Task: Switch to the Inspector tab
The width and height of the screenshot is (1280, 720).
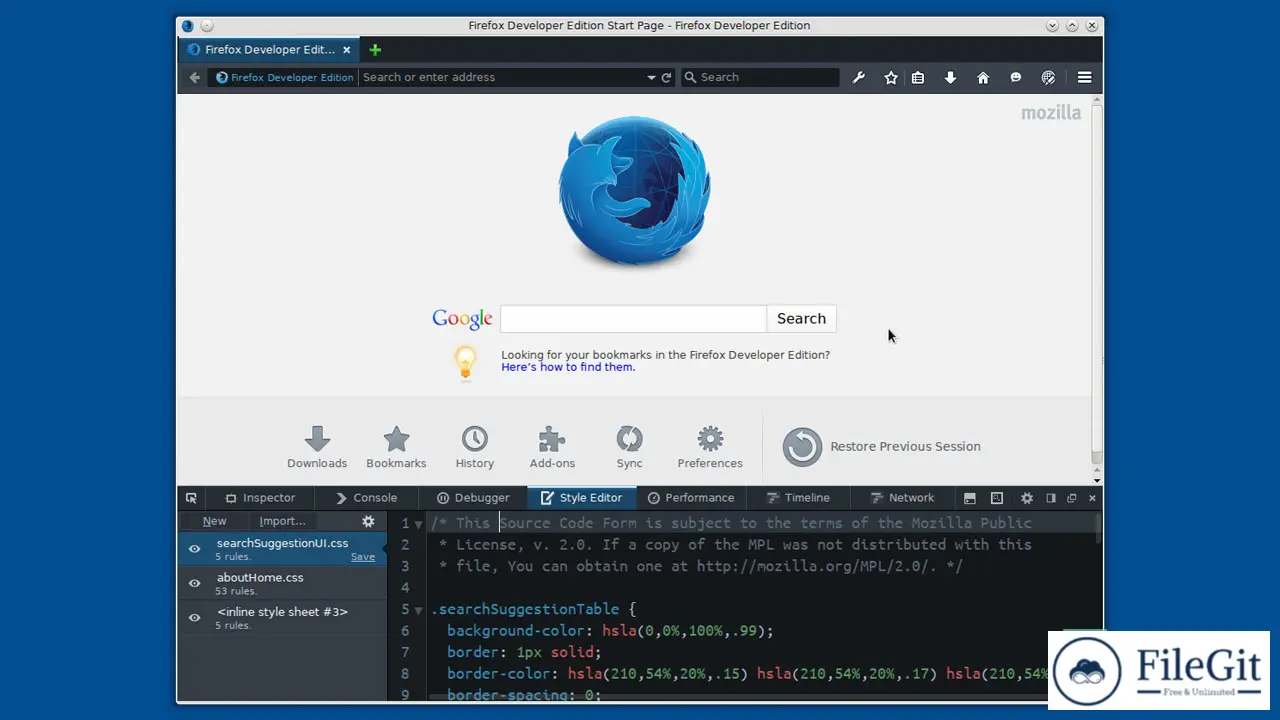Action: (259, 497)
